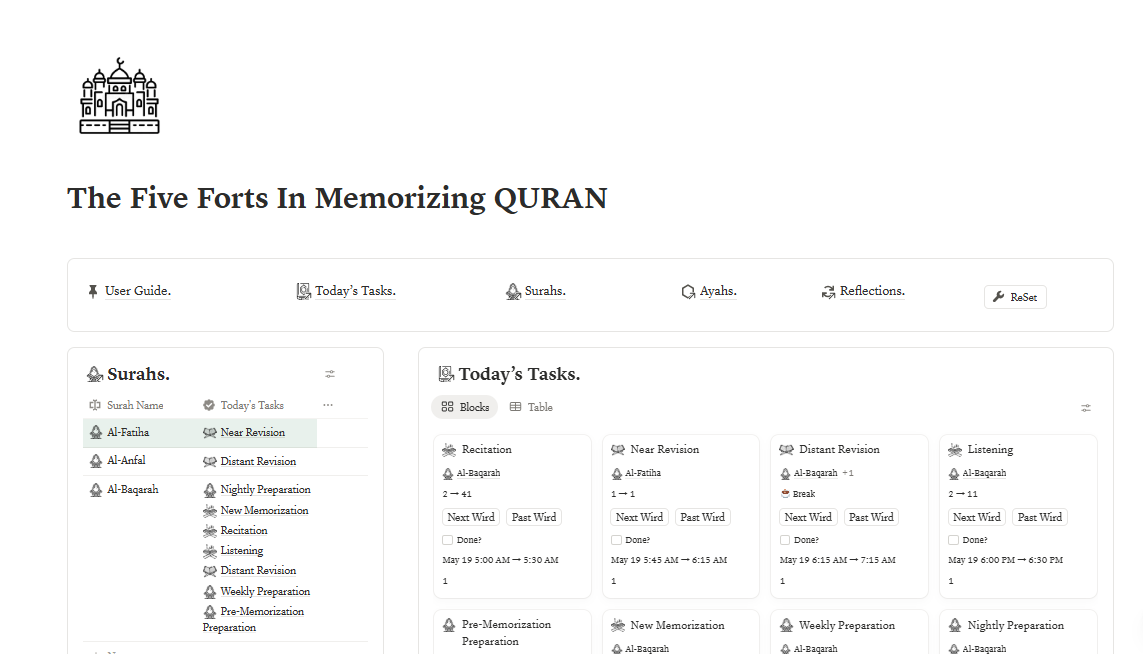
Task: Open the User Guide link
Action: pos(138,291)
